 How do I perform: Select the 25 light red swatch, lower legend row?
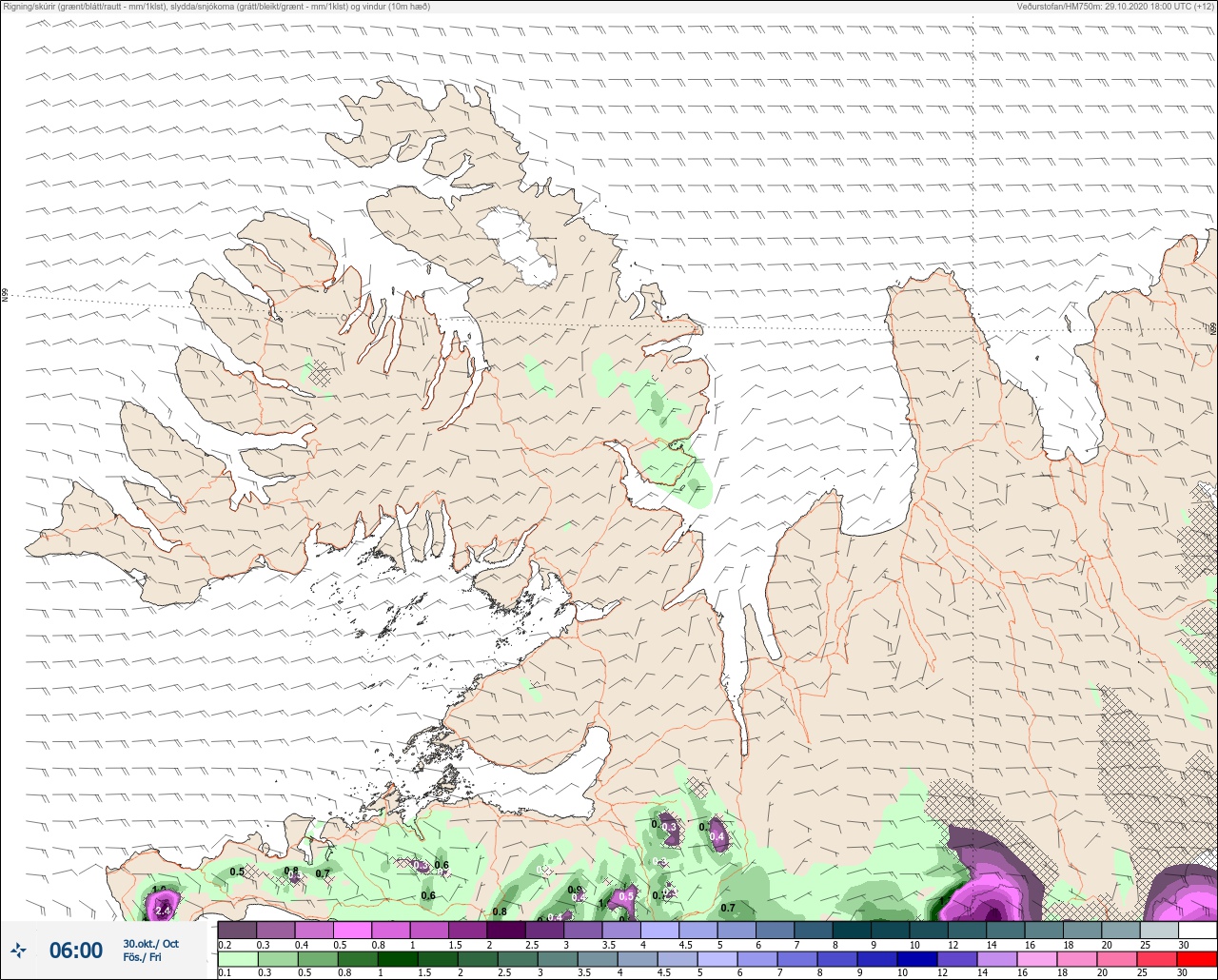[x=1157, y=958]
